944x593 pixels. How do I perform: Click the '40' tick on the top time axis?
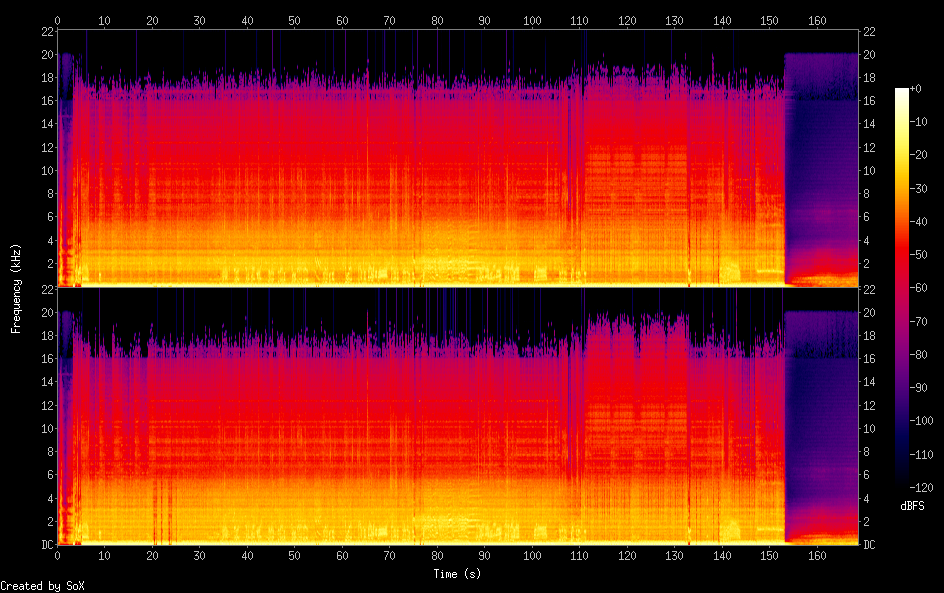pyautogui.click(x=247, y=20)
